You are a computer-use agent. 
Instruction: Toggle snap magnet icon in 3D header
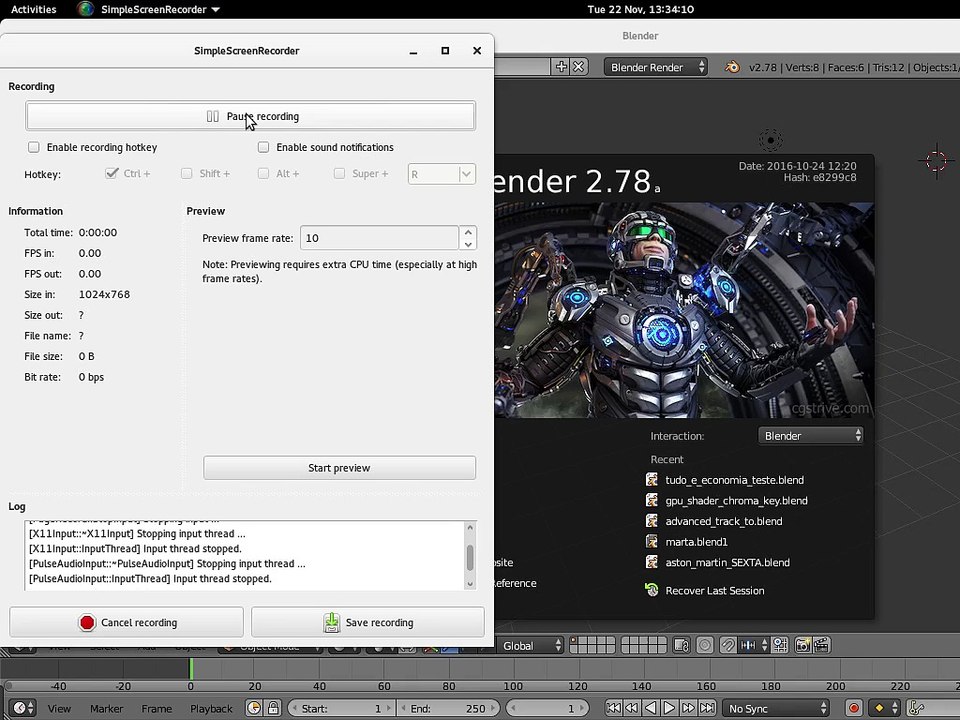[728, 645]
